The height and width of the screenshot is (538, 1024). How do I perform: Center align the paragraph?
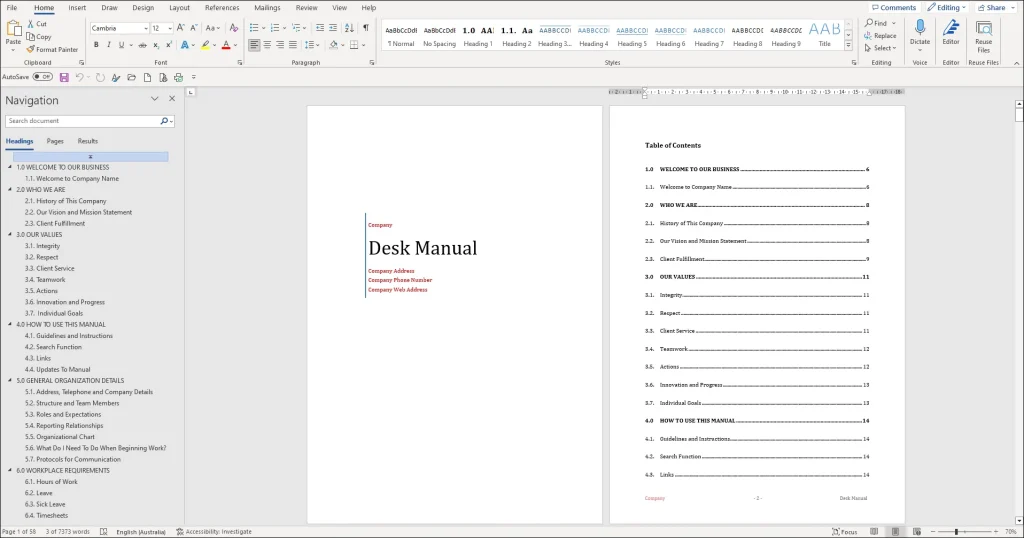267,45
